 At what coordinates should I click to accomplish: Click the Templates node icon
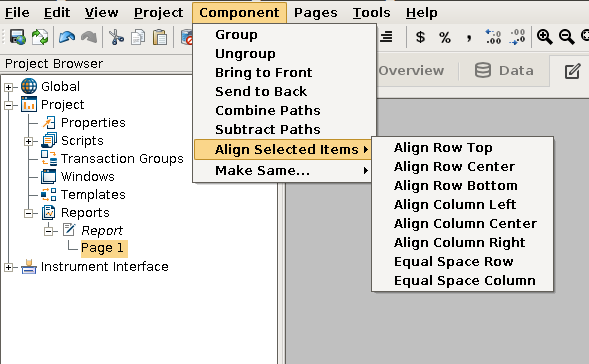click(49, 195)
